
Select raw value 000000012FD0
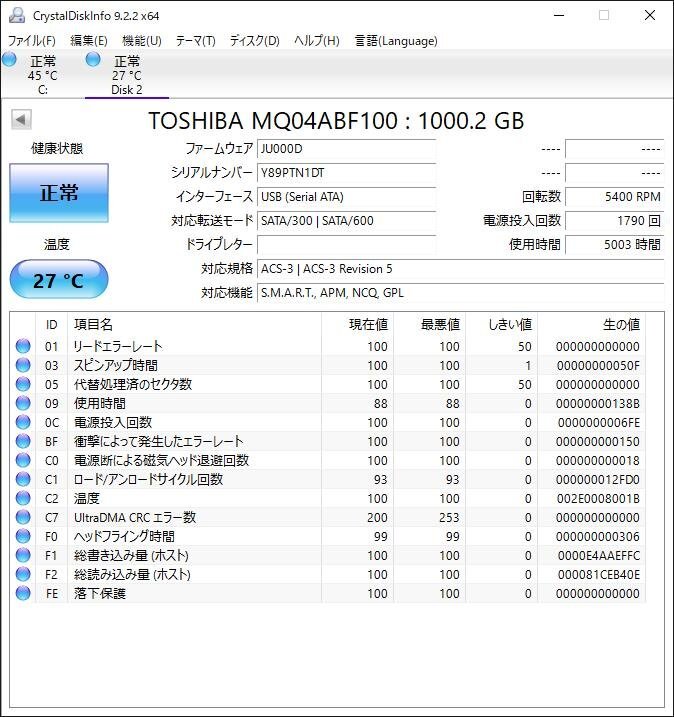pyautogui.click(x=598, y=480)
